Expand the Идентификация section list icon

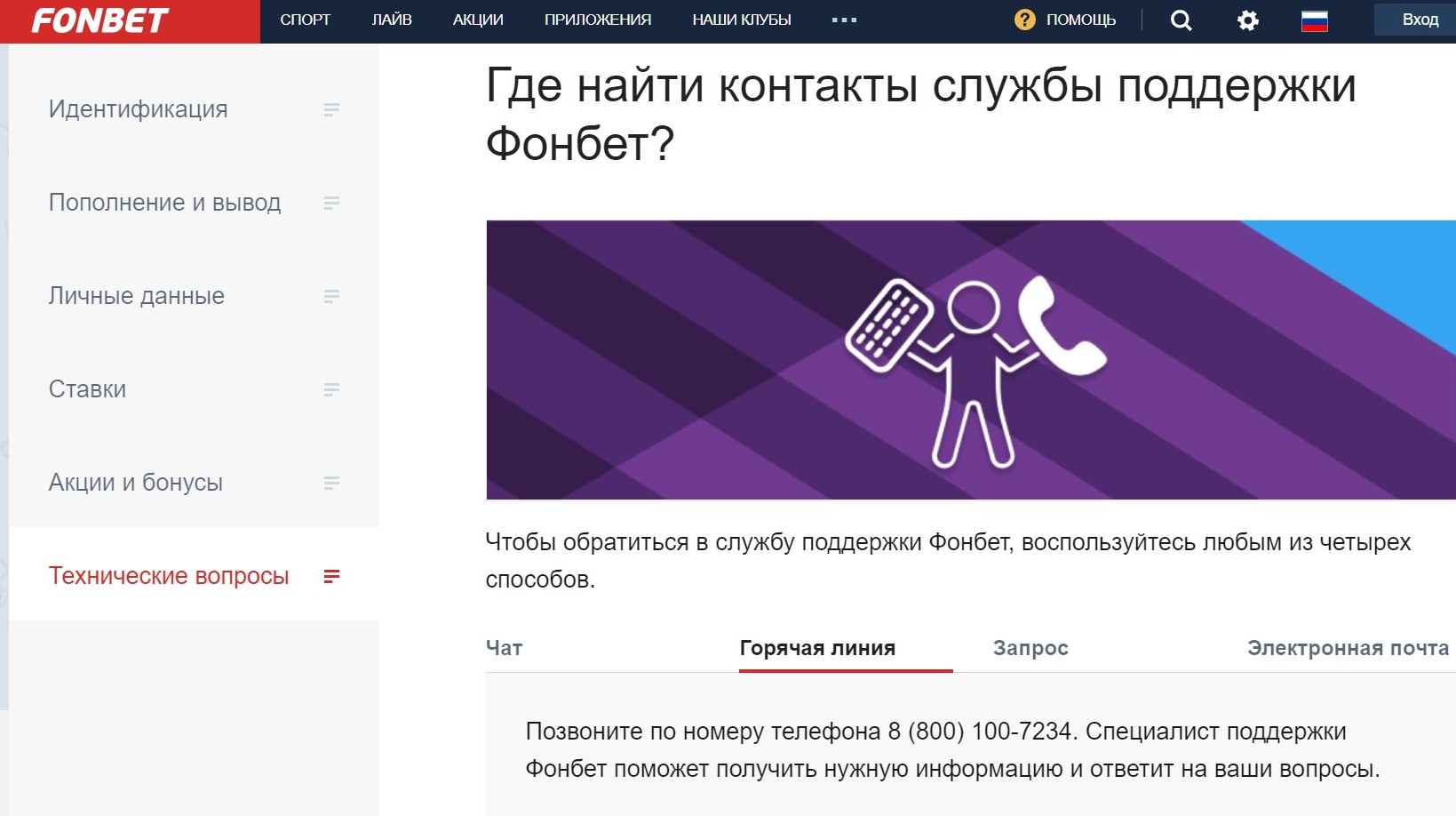[x=331, y=109]
